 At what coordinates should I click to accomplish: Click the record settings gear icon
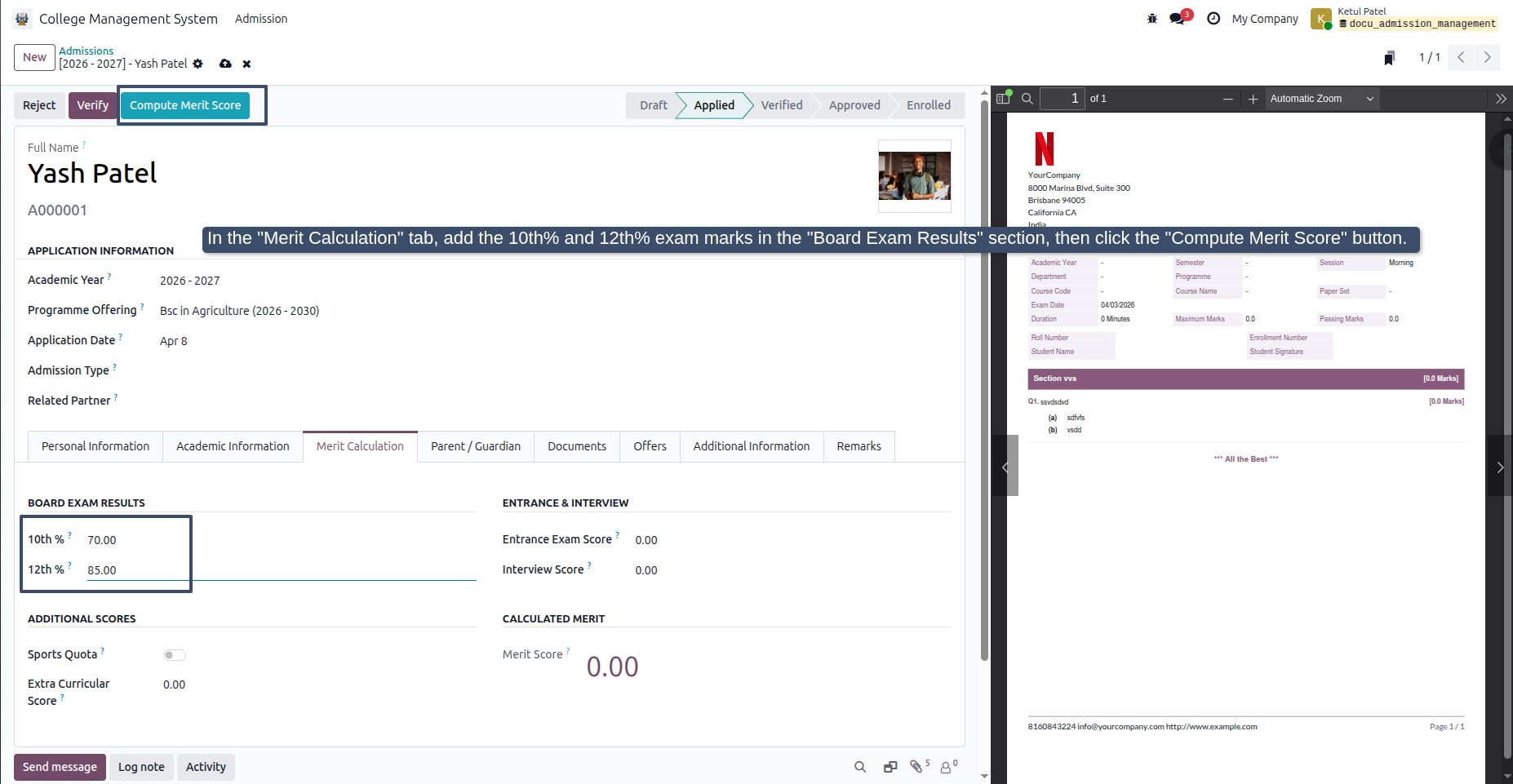tap(197, 64)
